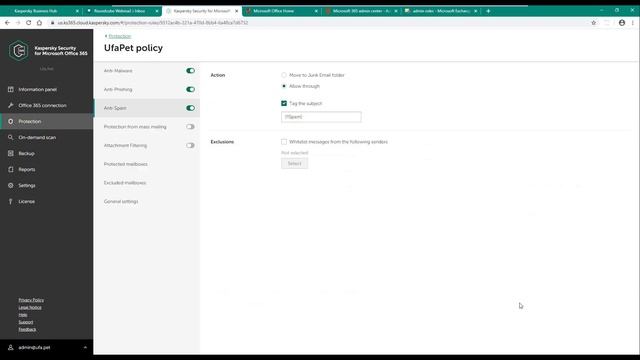Click the site lock icon in address bar
Image resolution: width=640 pixels, height=360 pixels.
(52, 23)
